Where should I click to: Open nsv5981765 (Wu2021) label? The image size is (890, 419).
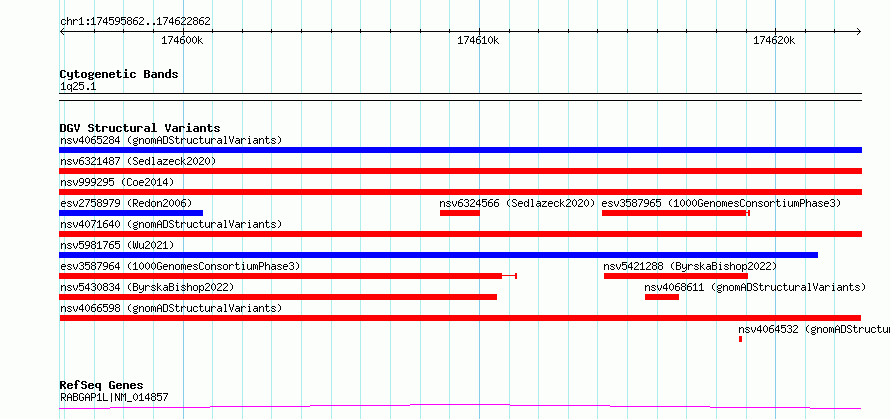click(x=117, y=245)
